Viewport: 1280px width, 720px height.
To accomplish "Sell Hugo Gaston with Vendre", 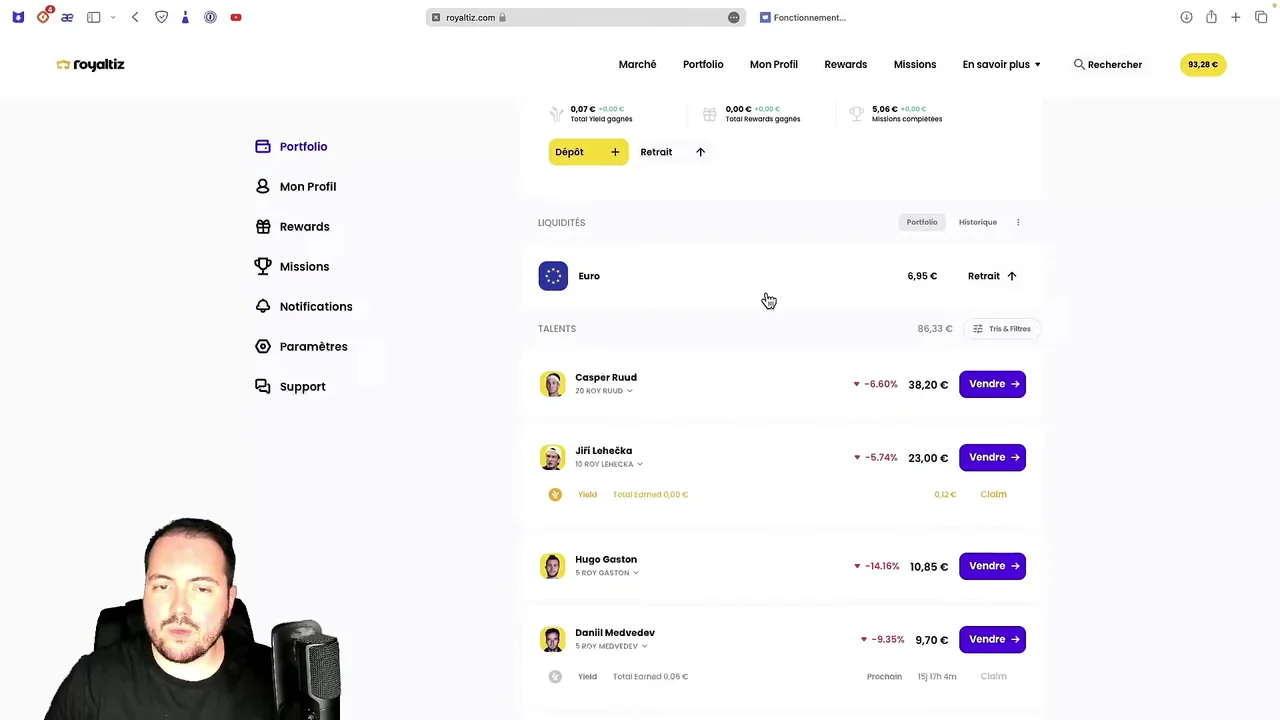I will tap(992, 566).
